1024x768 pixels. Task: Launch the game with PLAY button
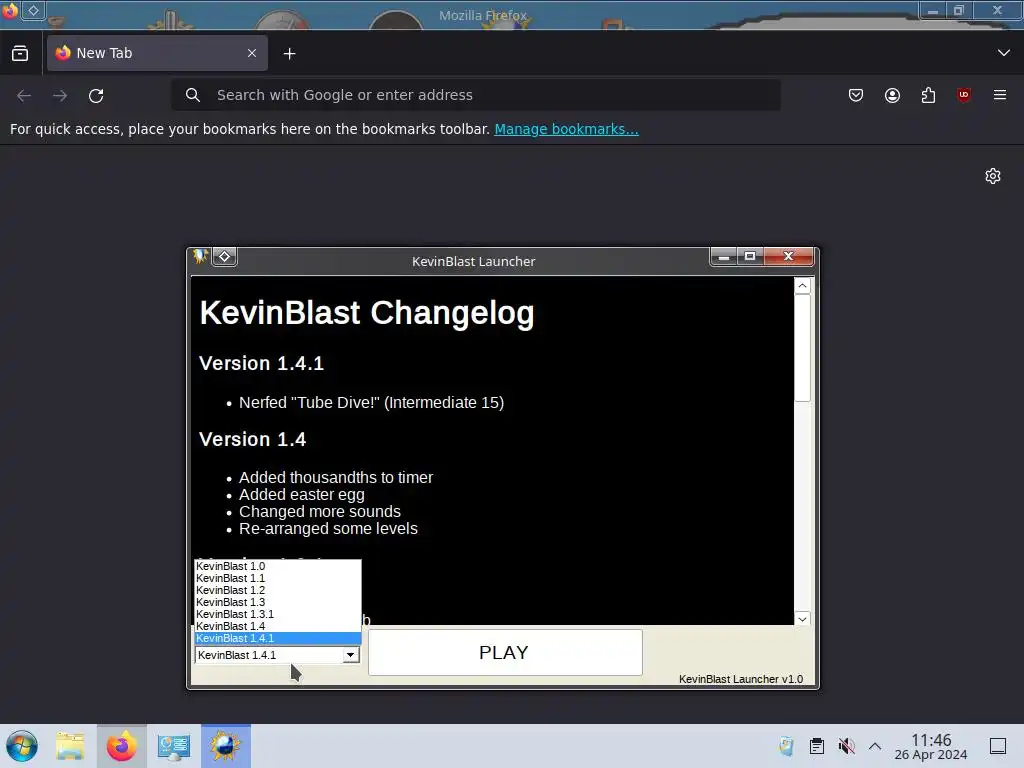(x=505, y=652)
